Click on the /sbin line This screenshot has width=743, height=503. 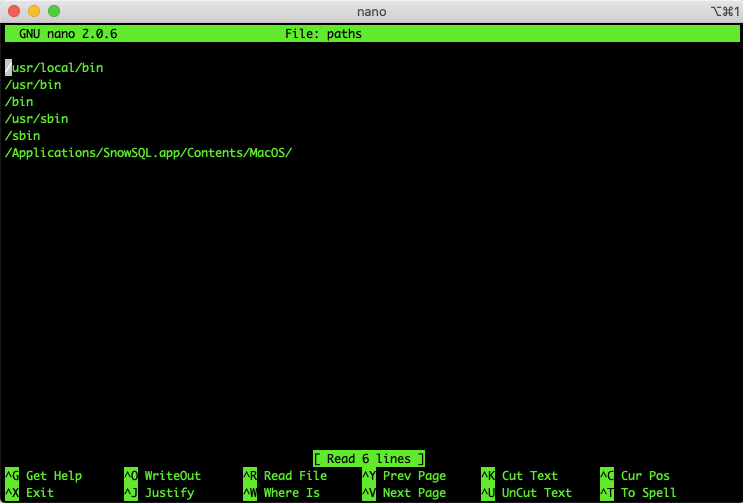[23, 136]
